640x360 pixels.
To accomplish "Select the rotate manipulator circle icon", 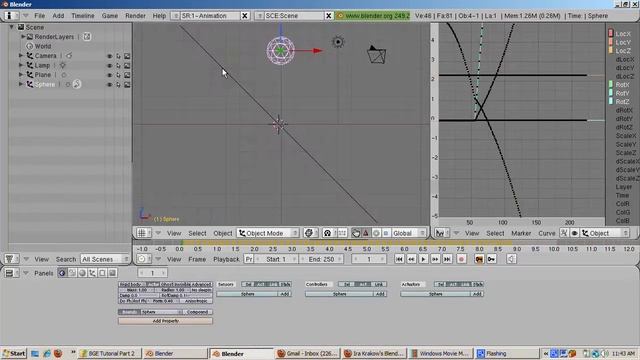I will pos(376,233).
